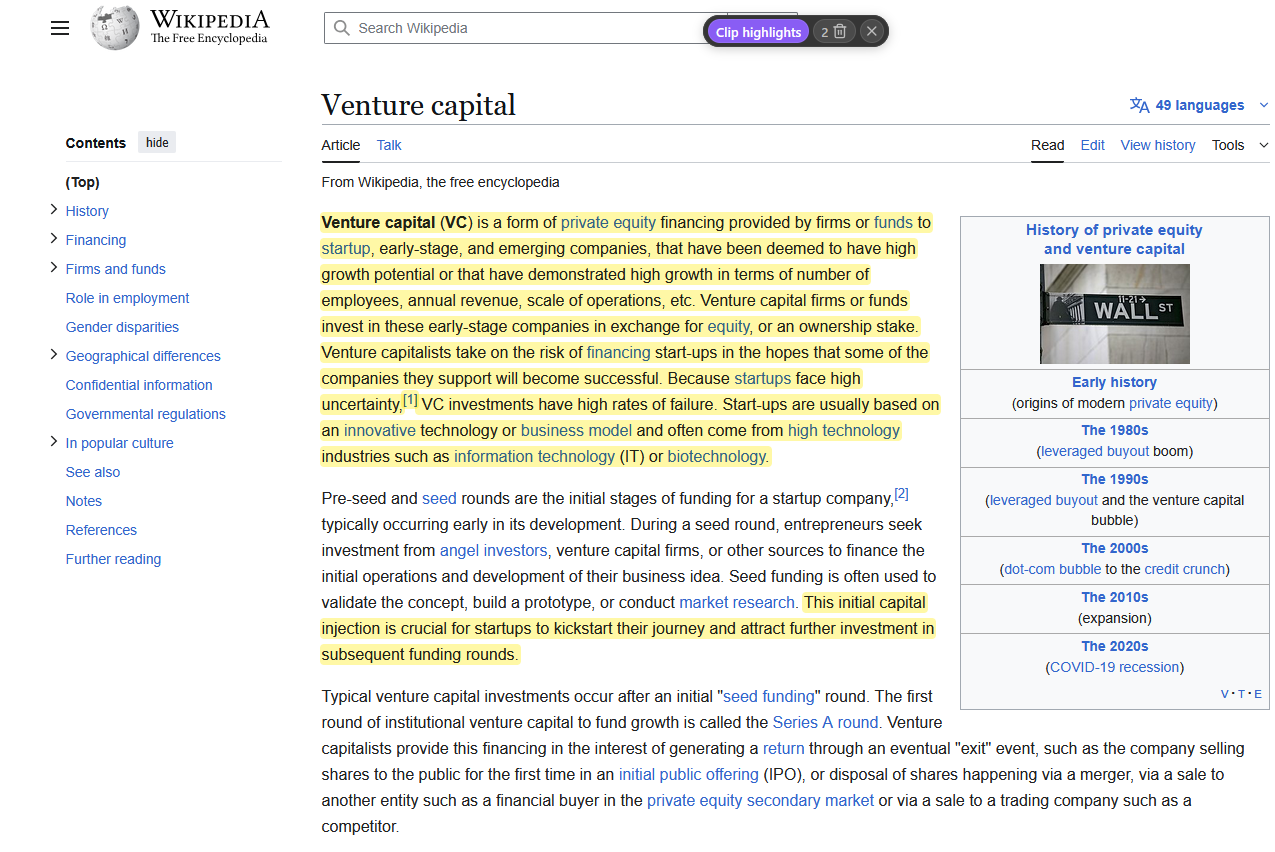Open The 2020s infobox link
The image size is (1275, 852).
pos(1114,646)
